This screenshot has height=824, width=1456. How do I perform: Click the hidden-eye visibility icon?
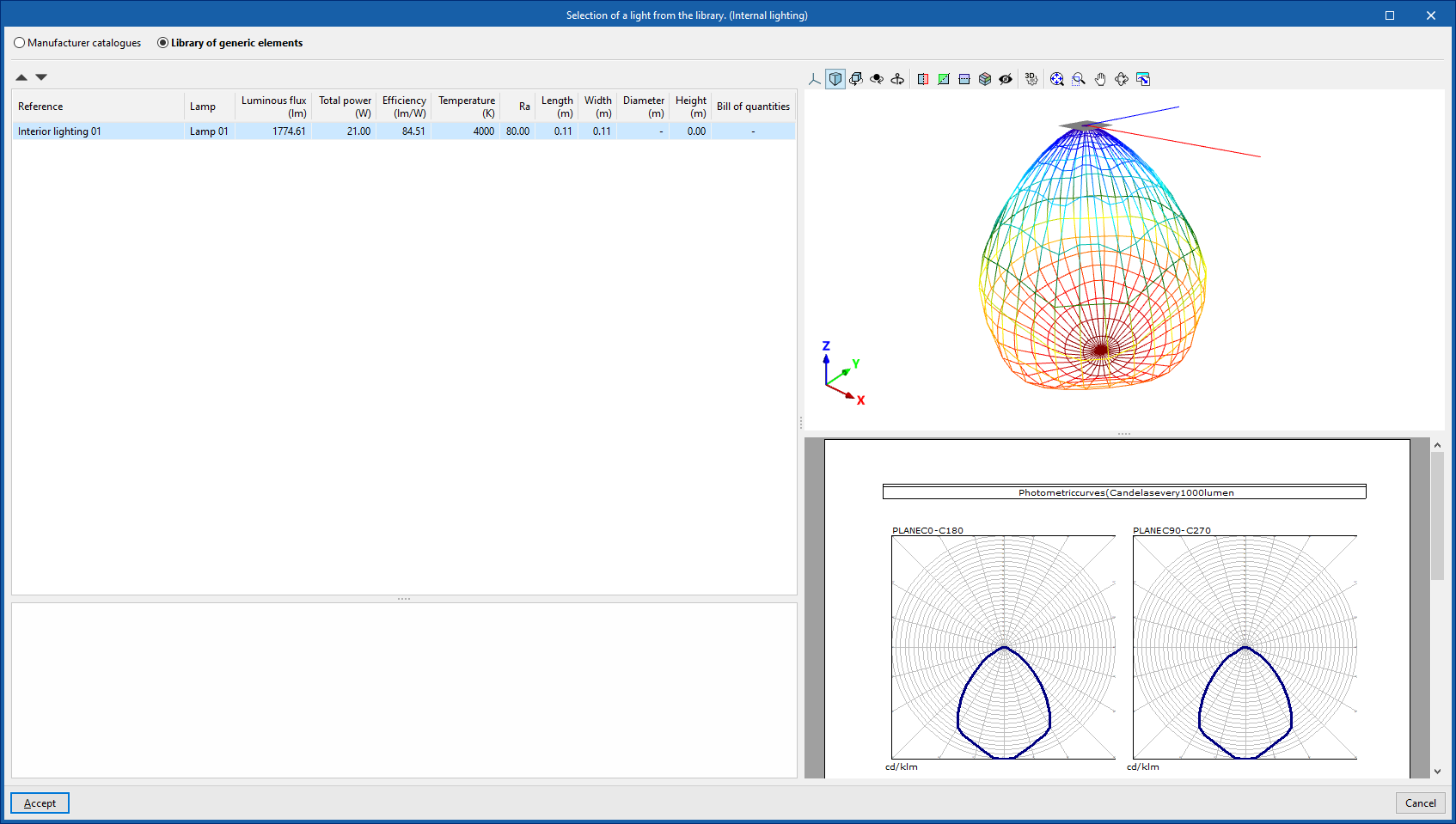1006,79
